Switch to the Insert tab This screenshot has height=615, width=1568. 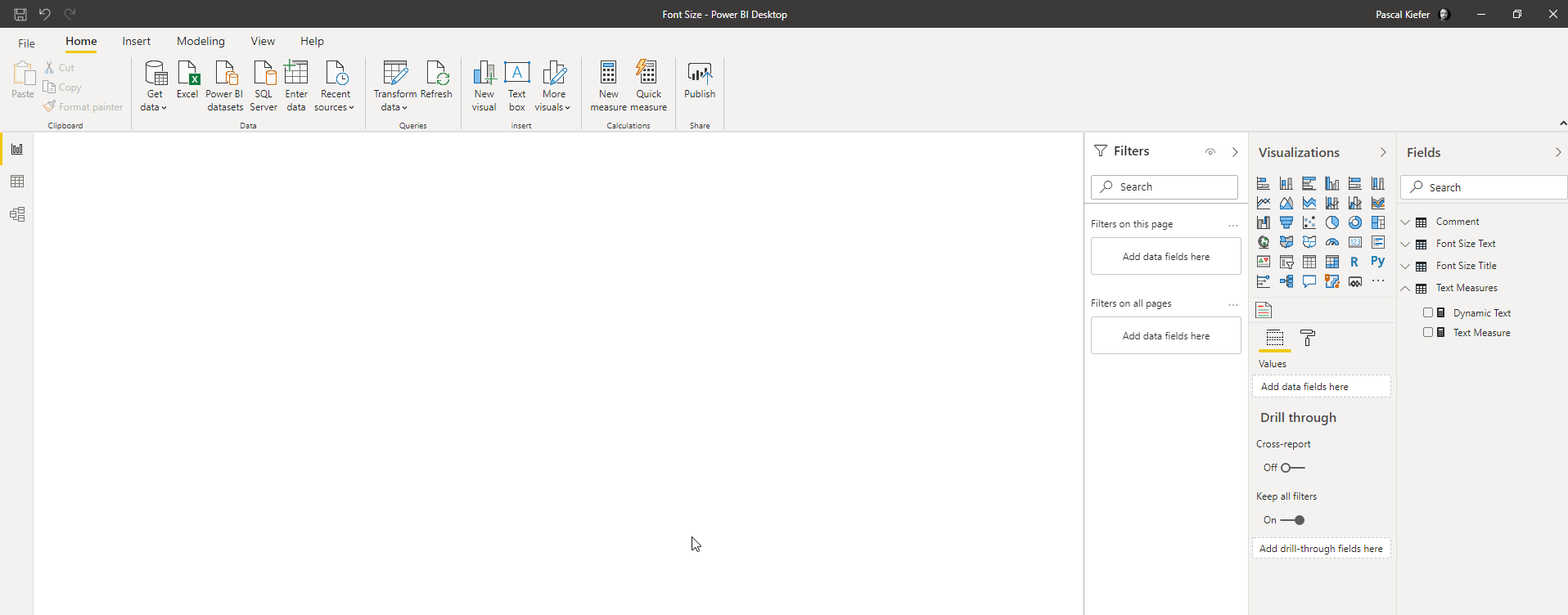[137, 41]
